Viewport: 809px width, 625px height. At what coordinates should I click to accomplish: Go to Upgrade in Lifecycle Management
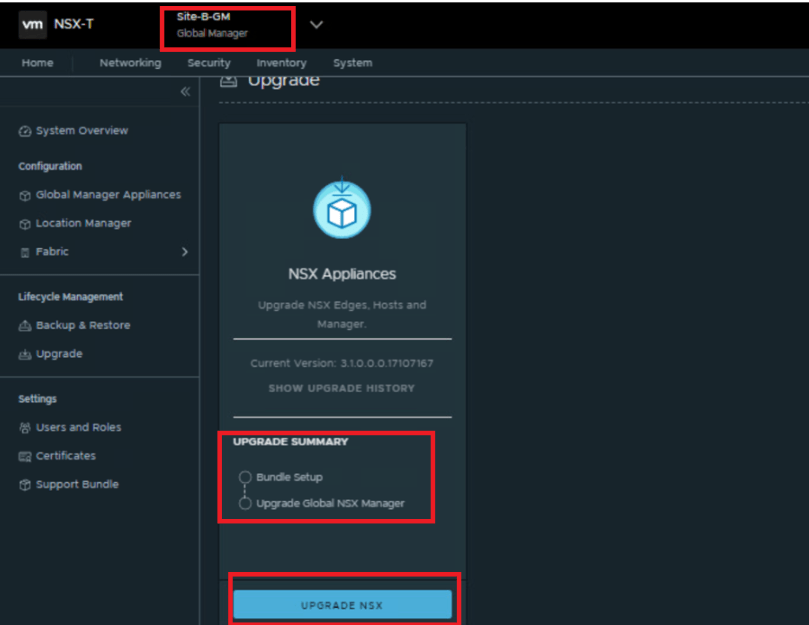(x=59, y=354)
